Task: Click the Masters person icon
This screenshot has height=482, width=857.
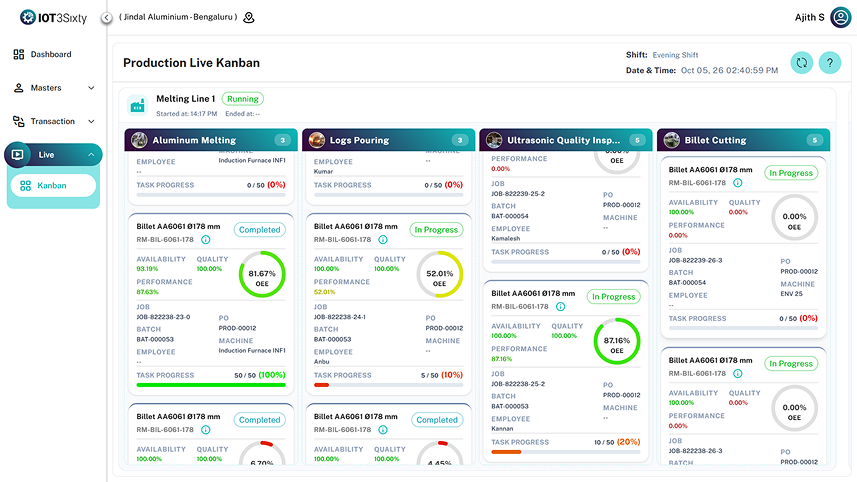Action: 19,88
